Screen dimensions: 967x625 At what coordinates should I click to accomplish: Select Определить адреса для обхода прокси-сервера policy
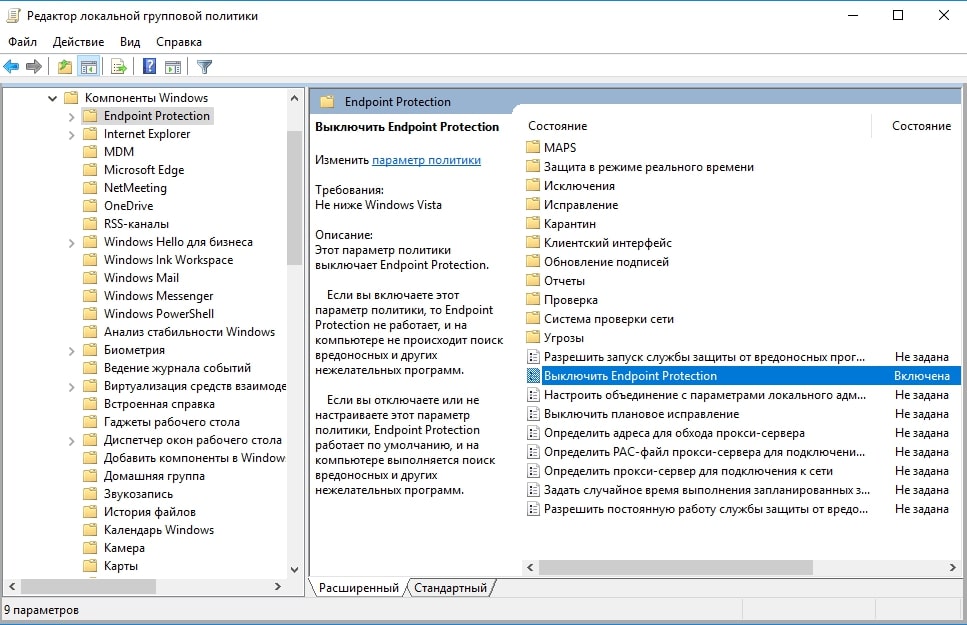(x=674, y=433)
